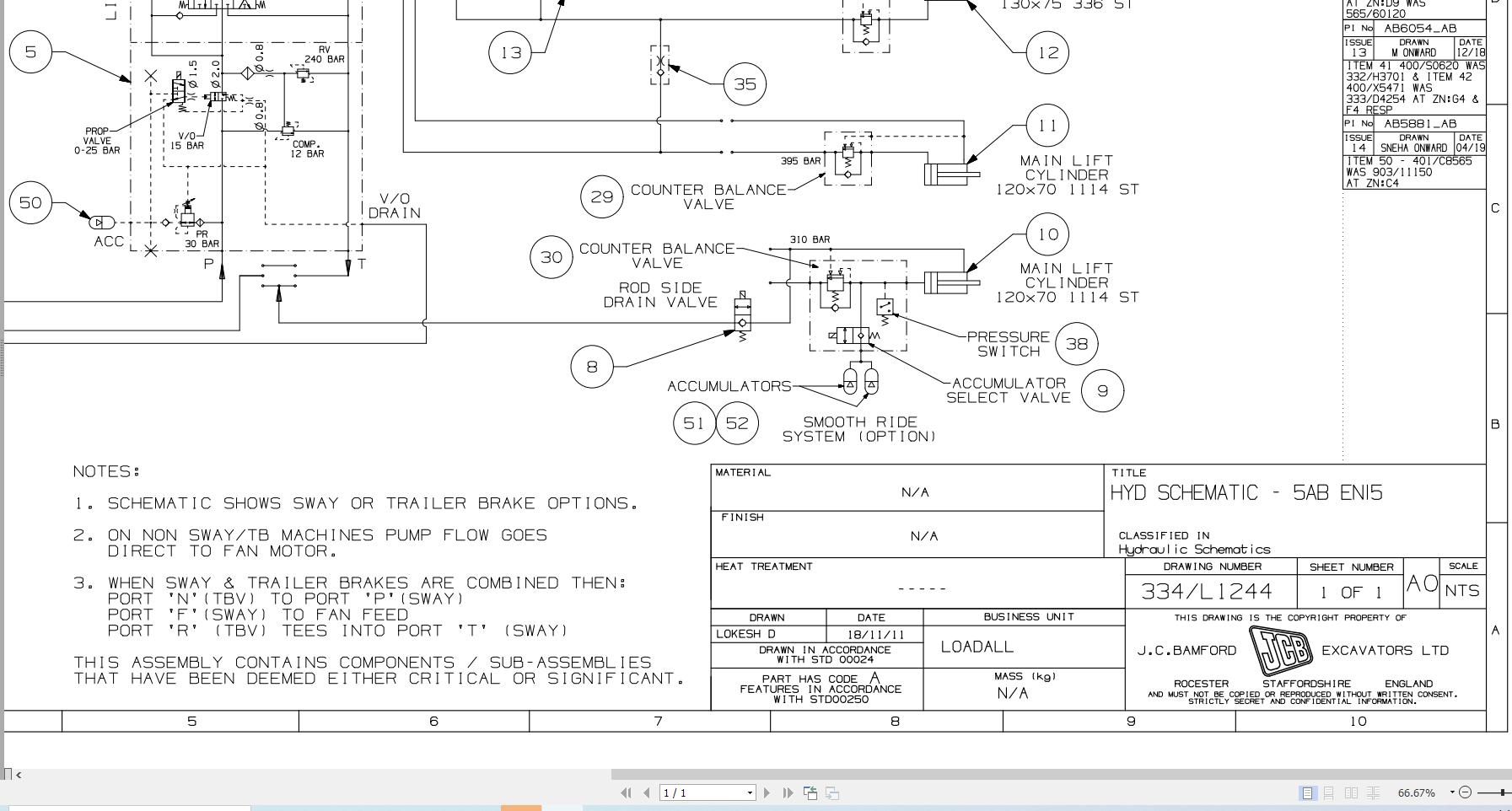The width and height of the screenshot is (1512, 811).
Task: Go to the next view
Action: coord(832,792)
